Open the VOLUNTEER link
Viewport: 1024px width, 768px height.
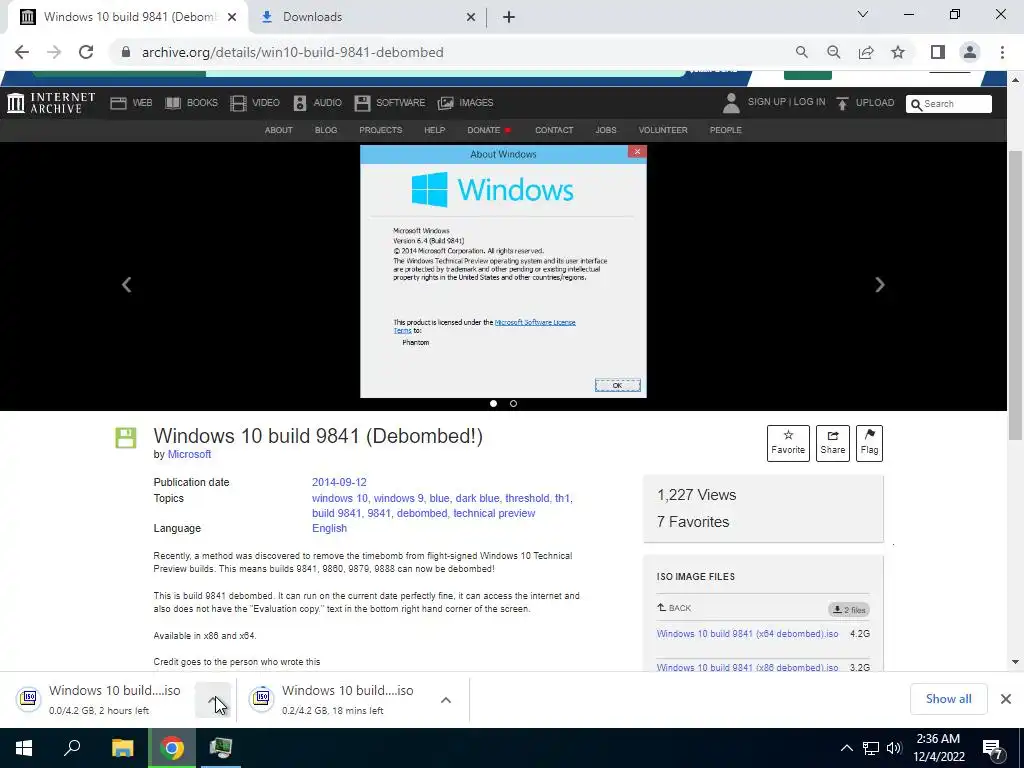663,130
